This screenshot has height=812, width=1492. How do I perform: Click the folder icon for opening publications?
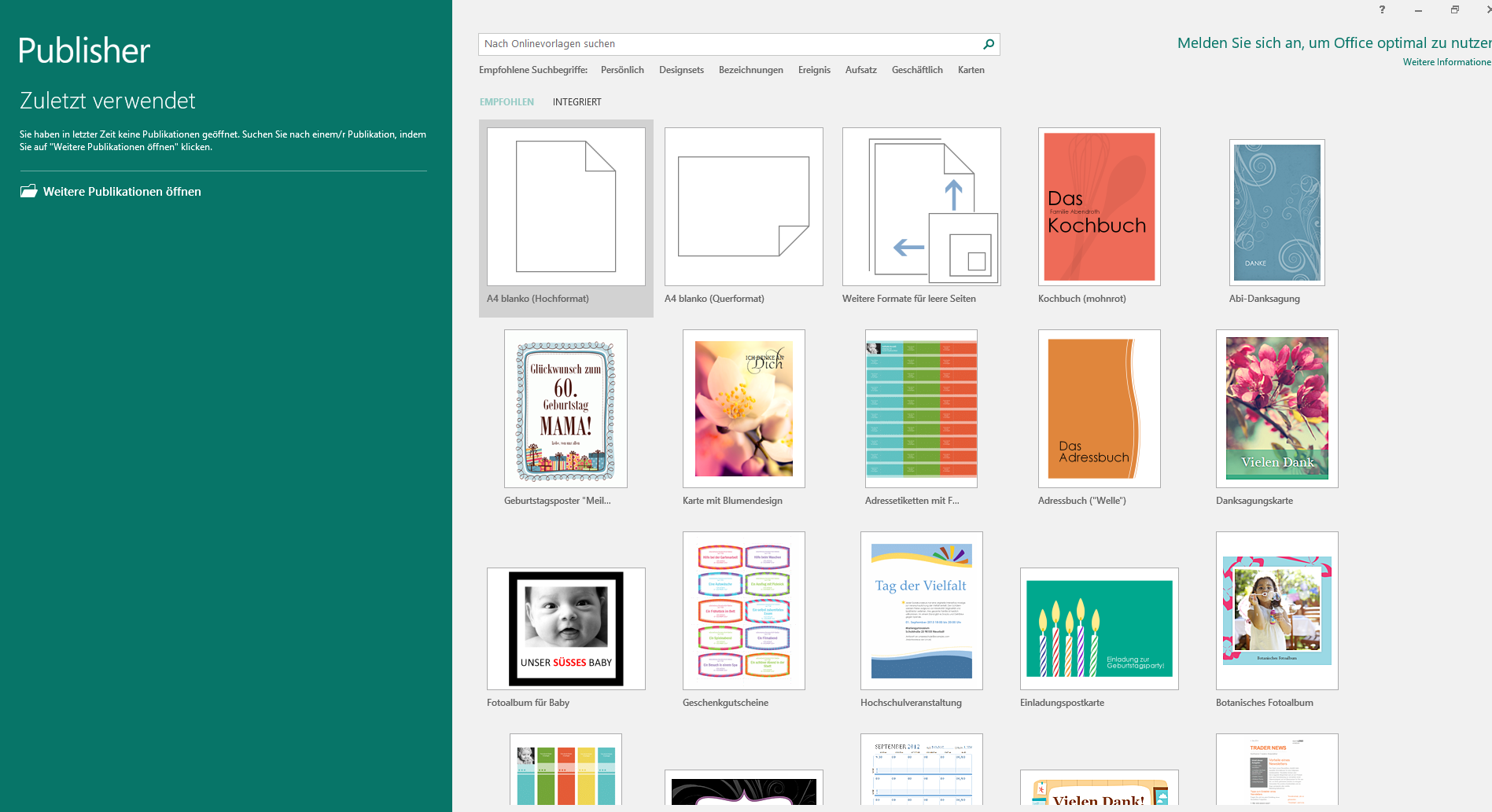[29, 191]
